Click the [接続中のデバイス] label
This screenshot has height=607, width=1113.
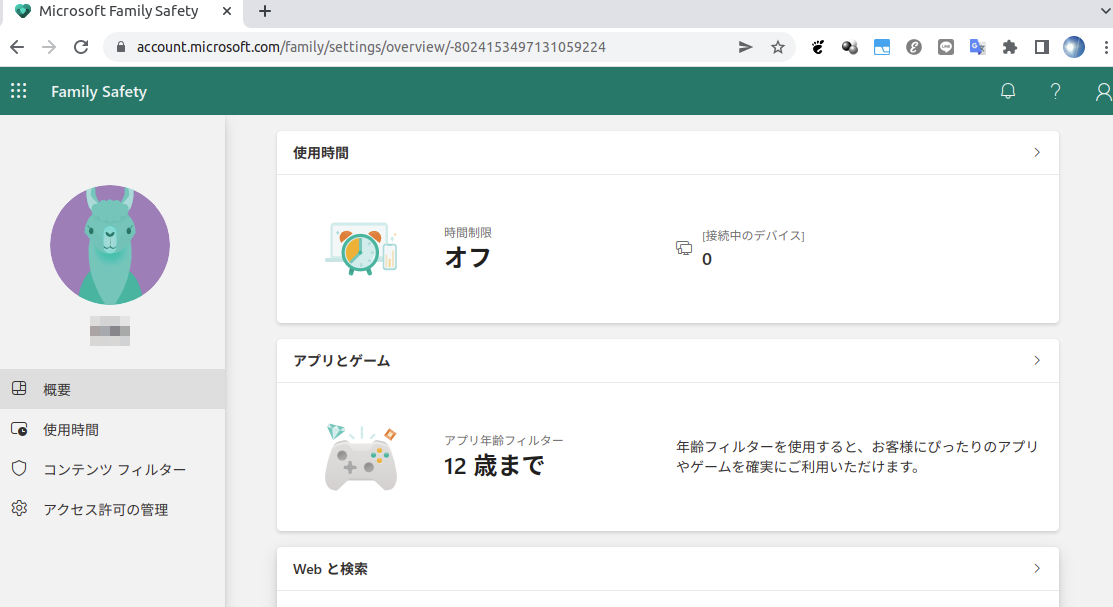coord(753,236)
